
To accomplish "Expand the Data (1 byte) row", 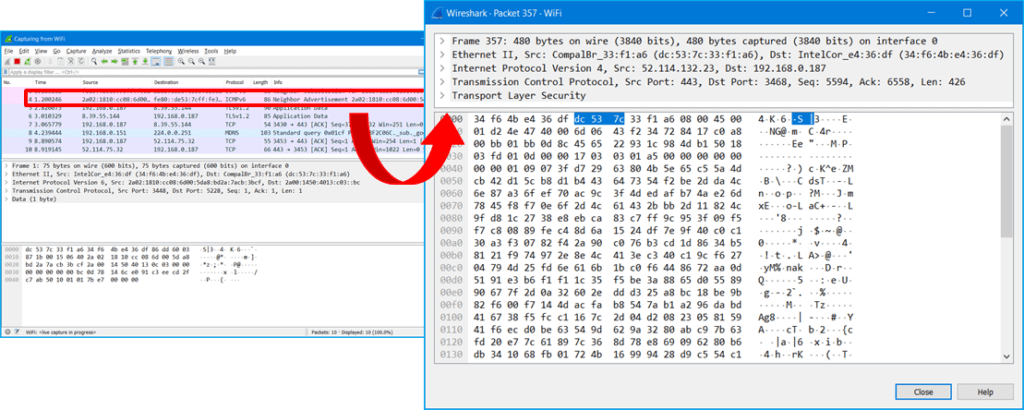I will click(6, 198).
